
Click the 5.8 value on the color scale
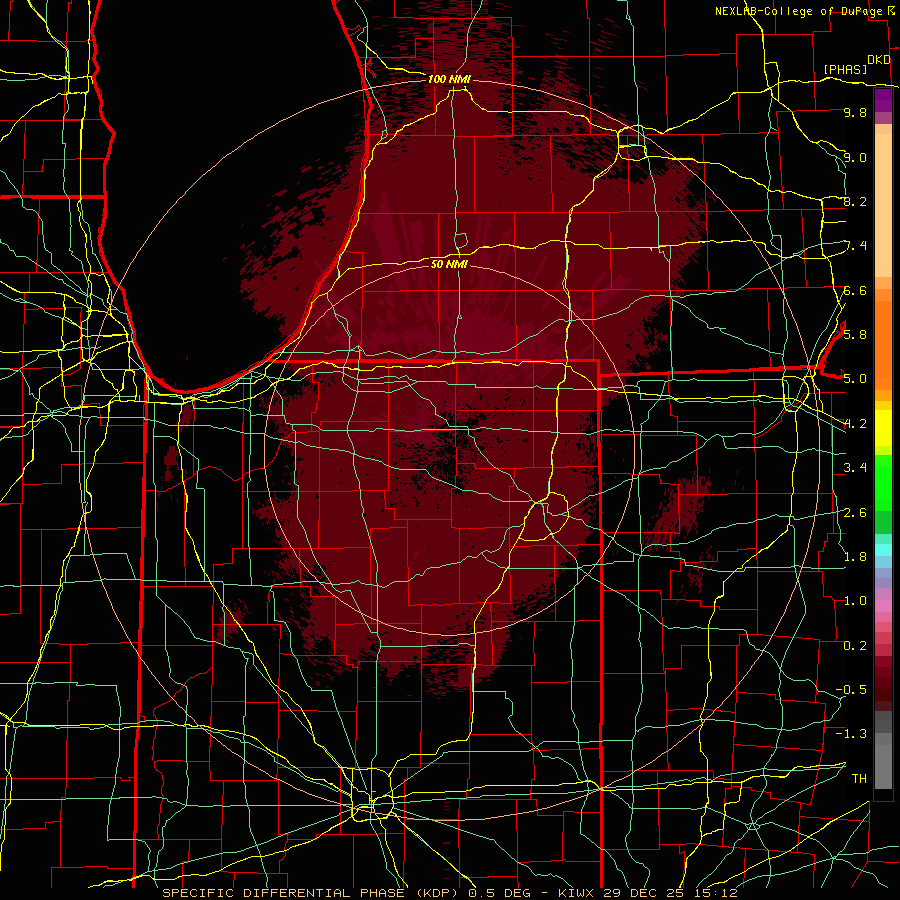coord(855,334)
